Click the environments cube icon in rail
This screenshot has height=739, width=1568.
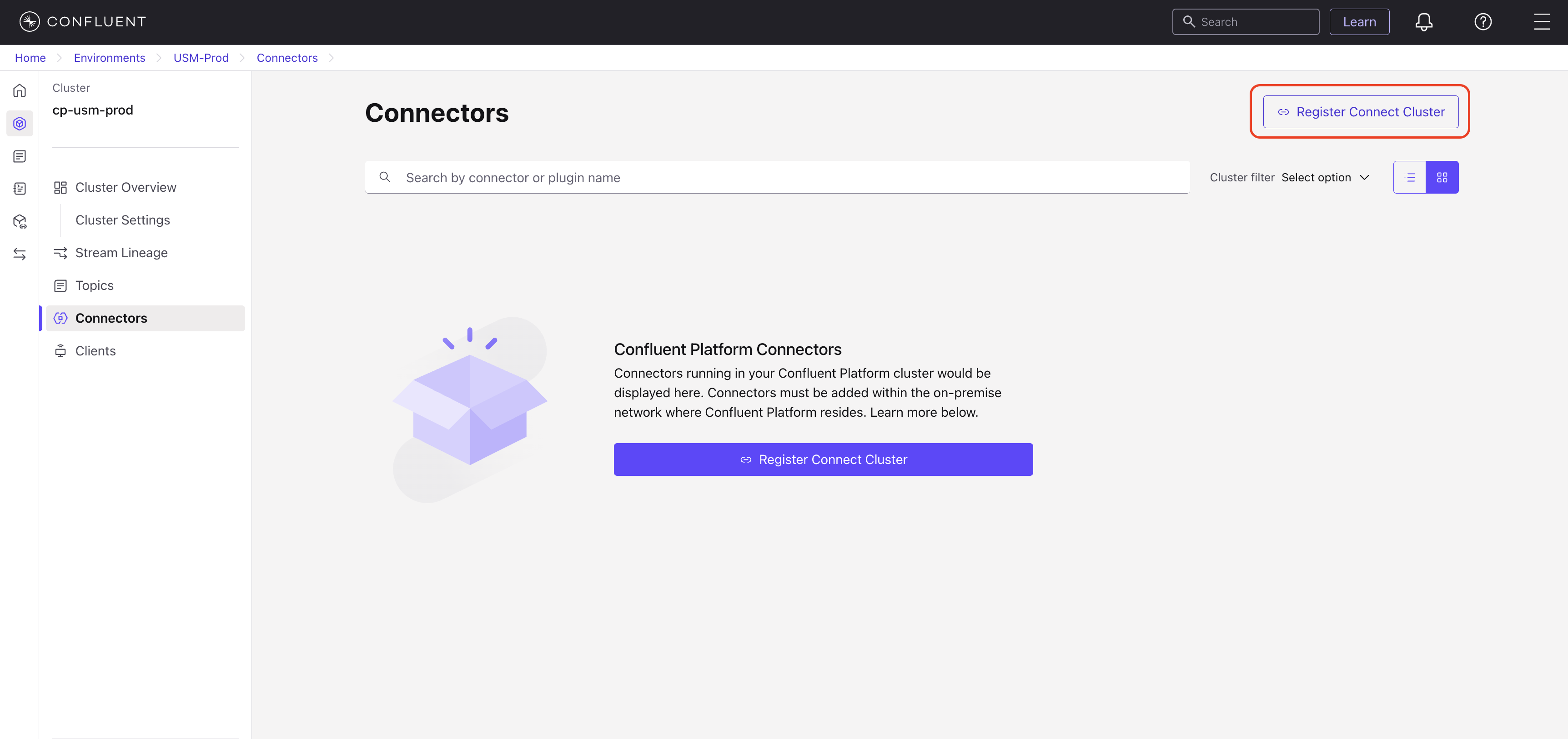pyautogui.click(x=20, y=124)
